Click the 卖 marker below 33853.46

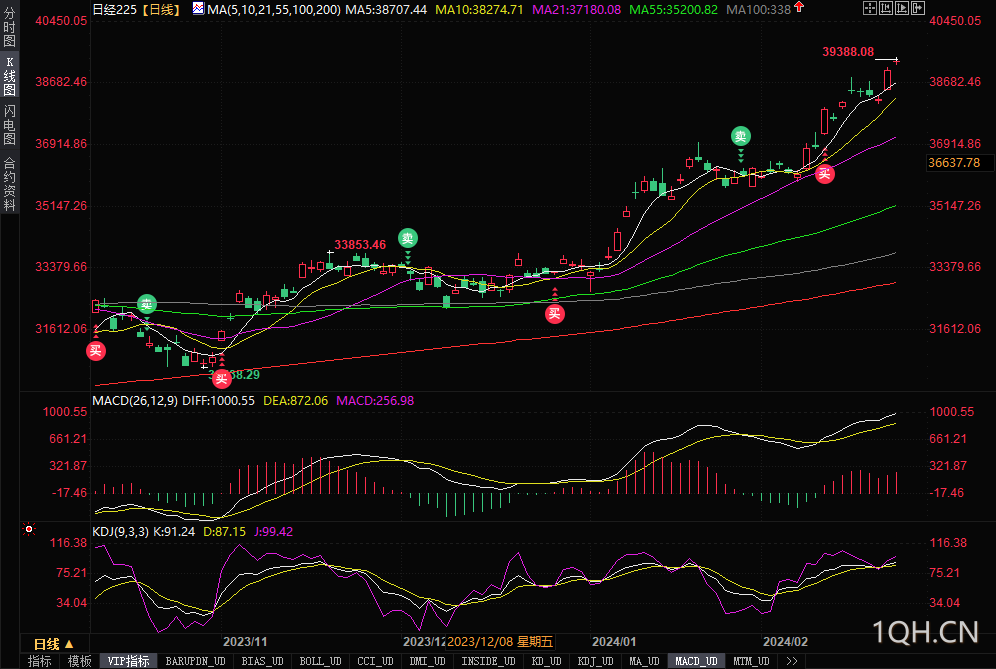tap(408, 238)
